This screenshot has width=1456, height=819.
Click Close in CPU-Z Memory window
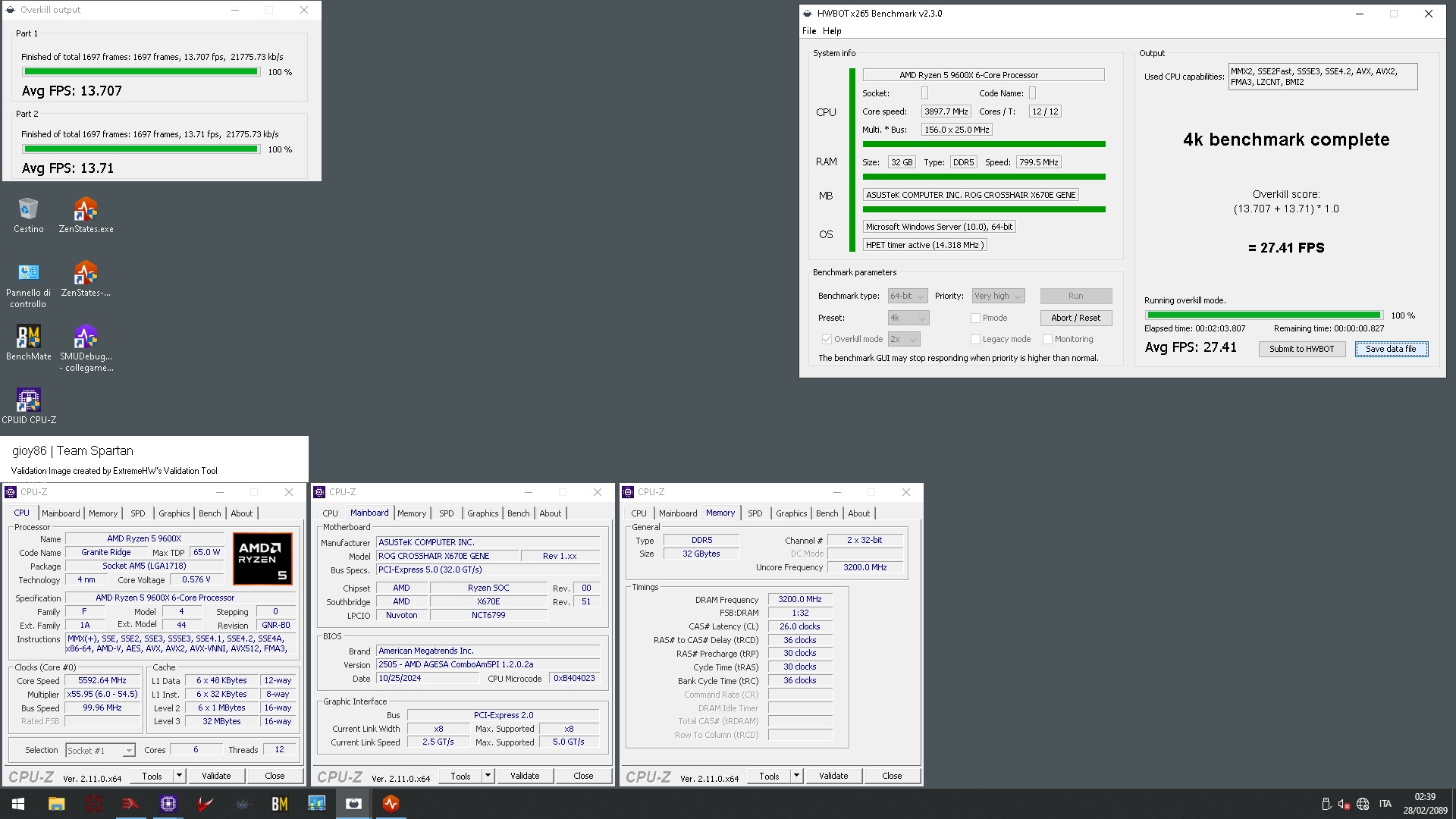[x=892, y=776]
